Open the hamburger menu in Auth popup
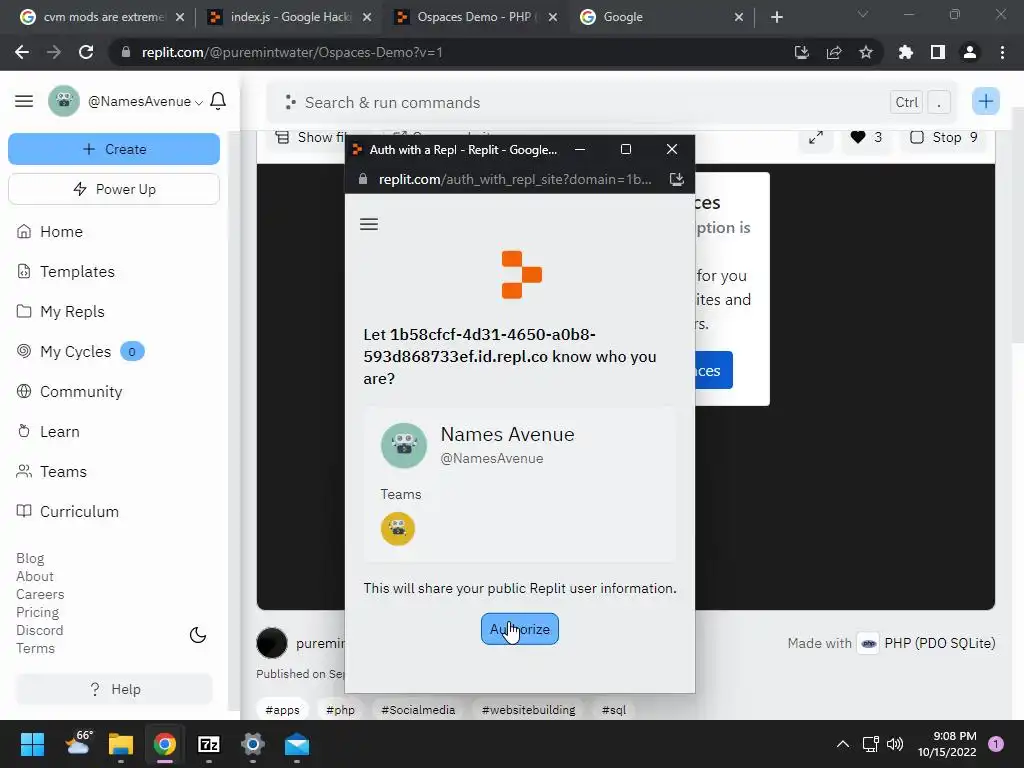1024x768 pixels. 369,225
